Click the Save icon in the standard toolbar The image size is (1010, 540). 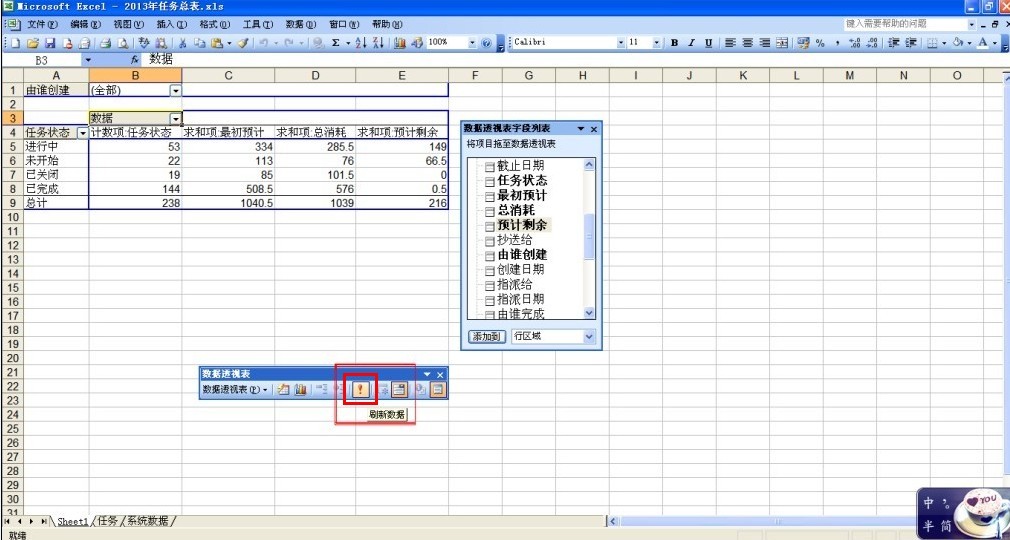50,43
